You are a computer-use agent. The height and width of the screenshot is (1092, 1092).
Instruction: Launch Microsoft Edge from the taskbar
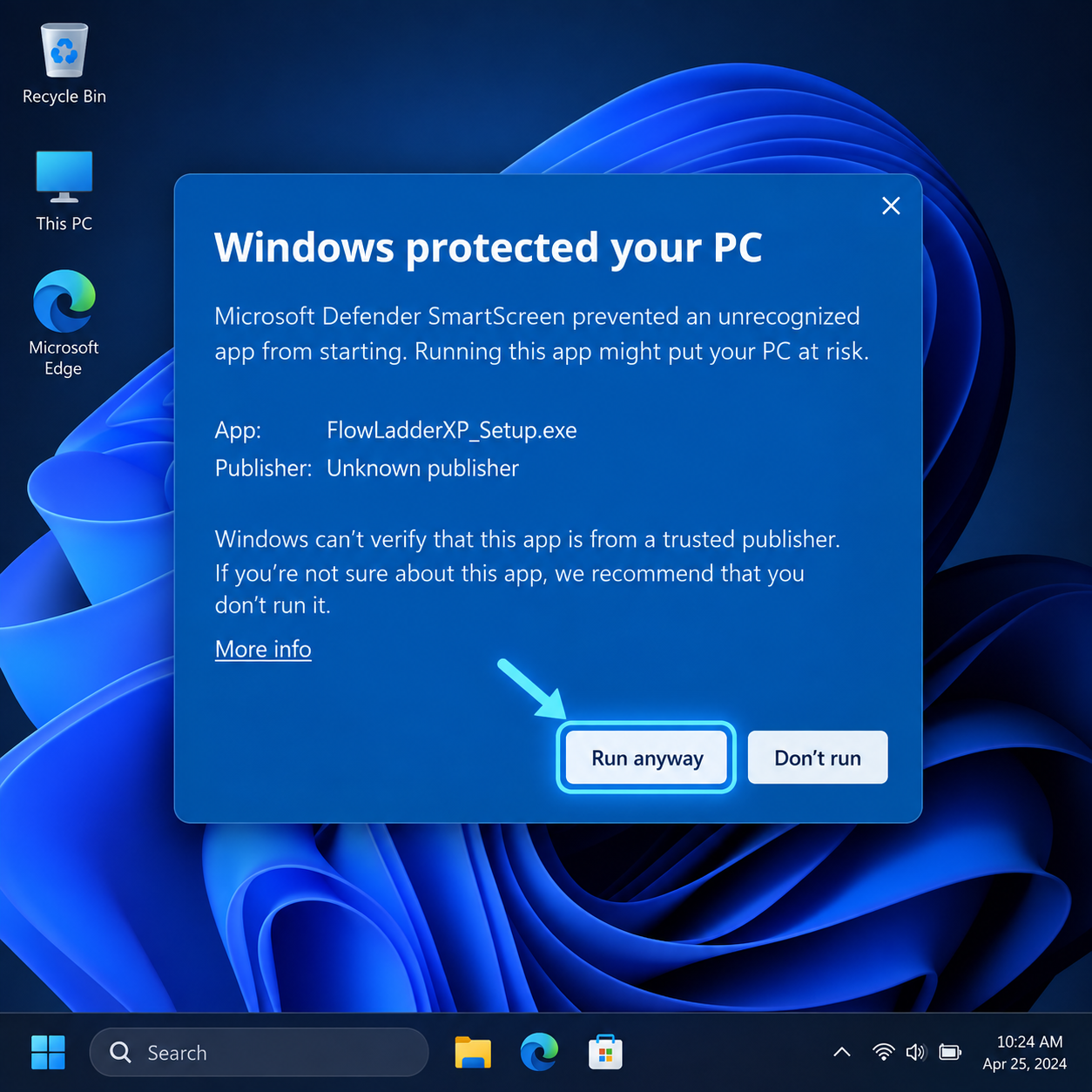(539, 1052)
